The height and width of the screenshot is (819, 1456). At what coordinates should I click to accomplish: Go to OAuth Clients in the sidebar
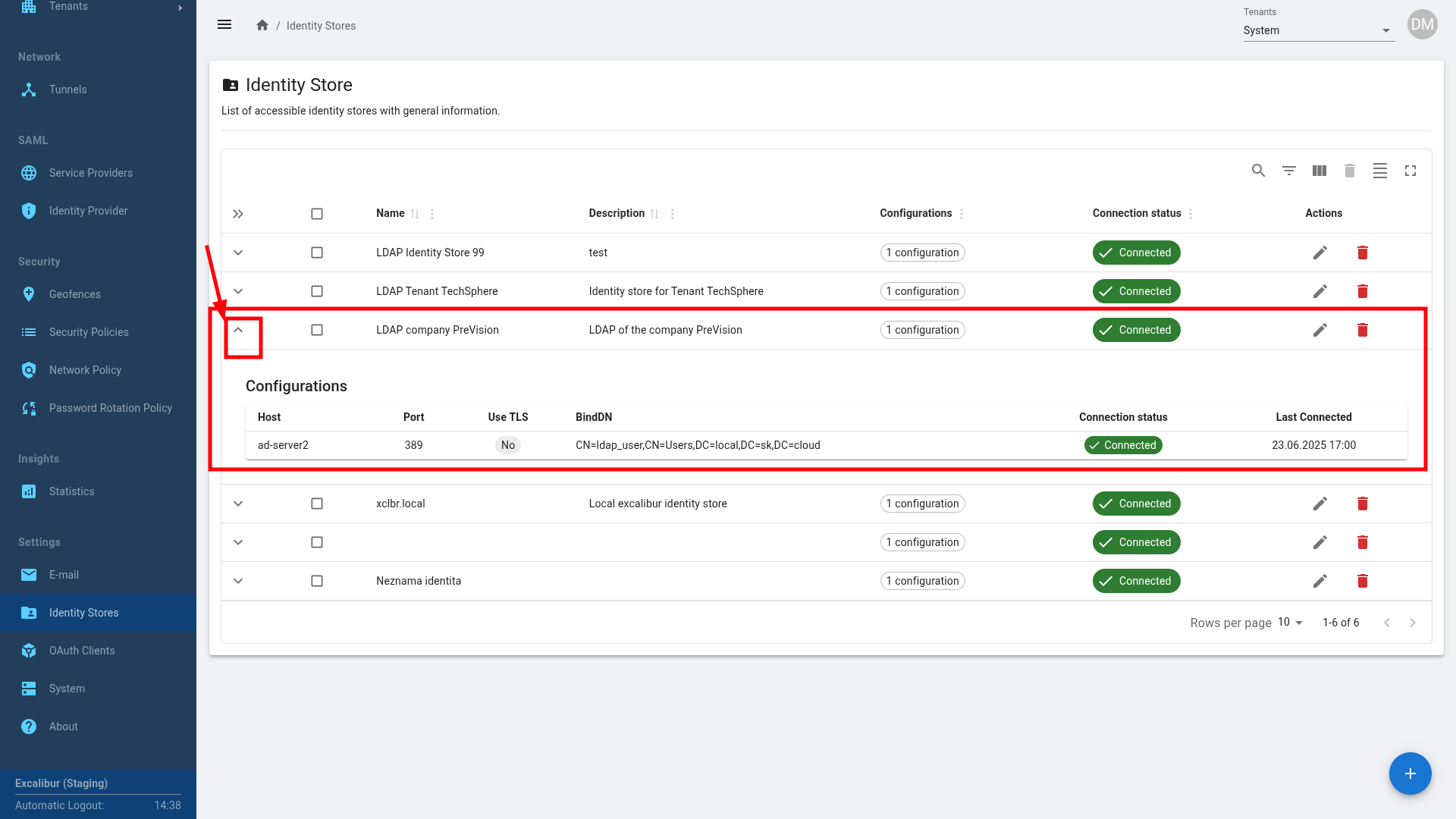[82, 651]
